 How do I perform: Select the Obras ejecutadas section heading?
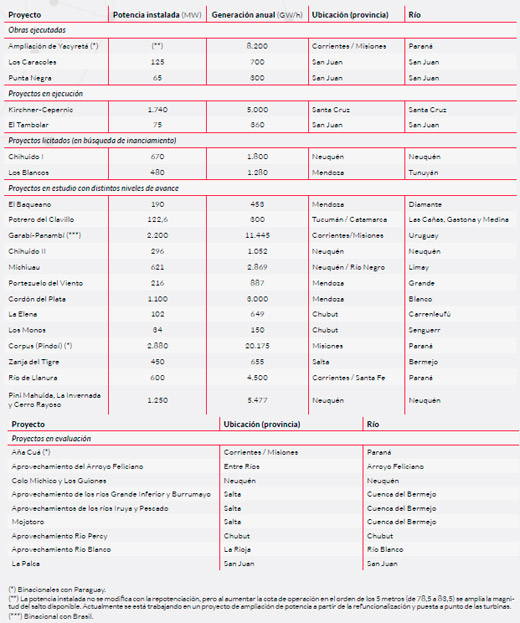(37, 30)
